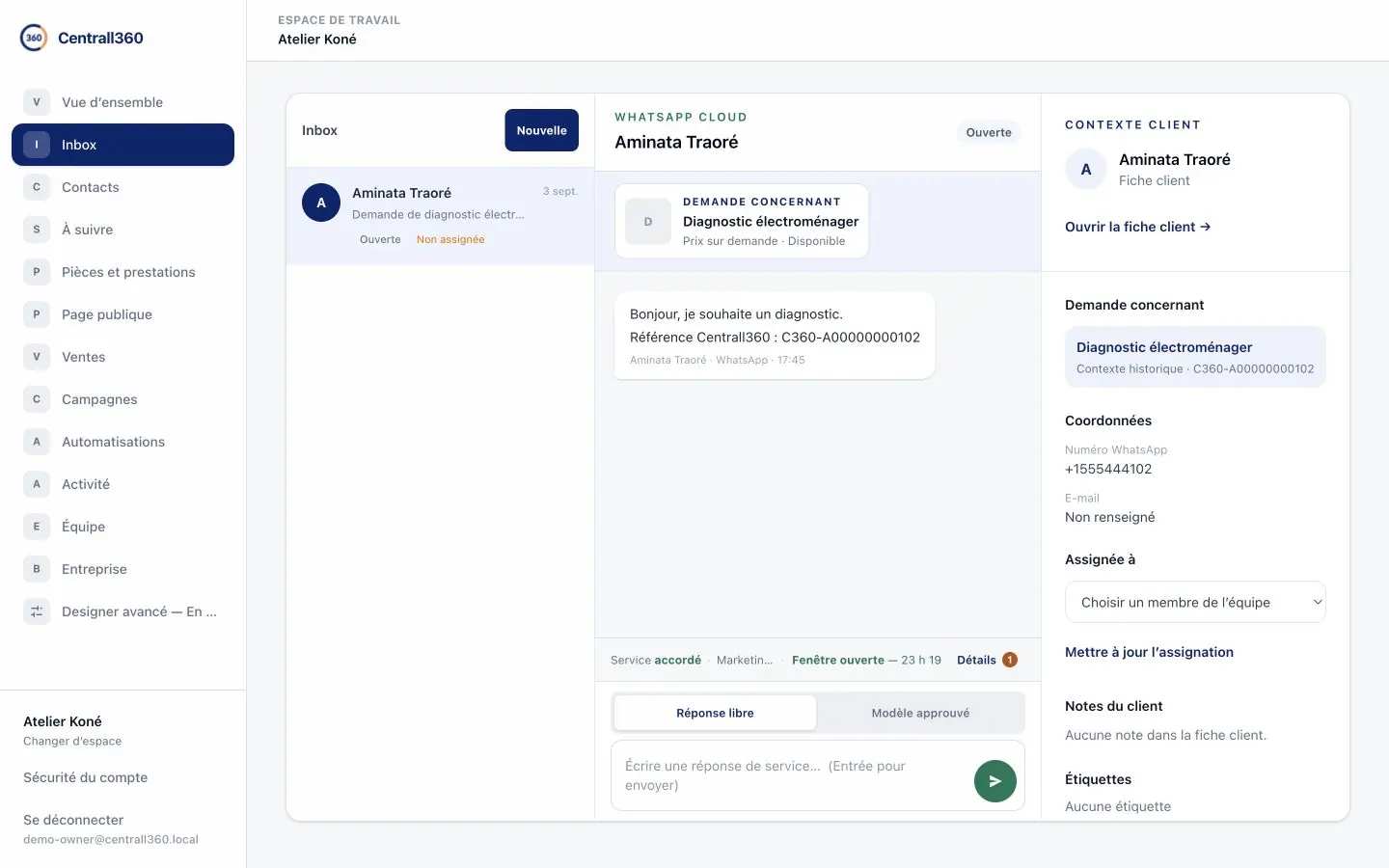Viewport: 1389px width, 868px height.
Task: Click Mettre à jour l'assignation link
Action: 1149,652
